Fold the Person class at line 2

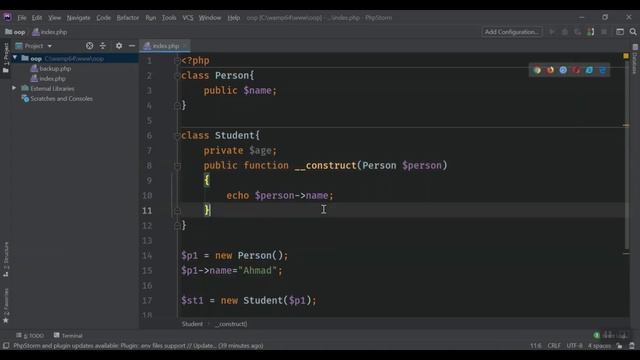pyautogui.click(x=177, y=76)
